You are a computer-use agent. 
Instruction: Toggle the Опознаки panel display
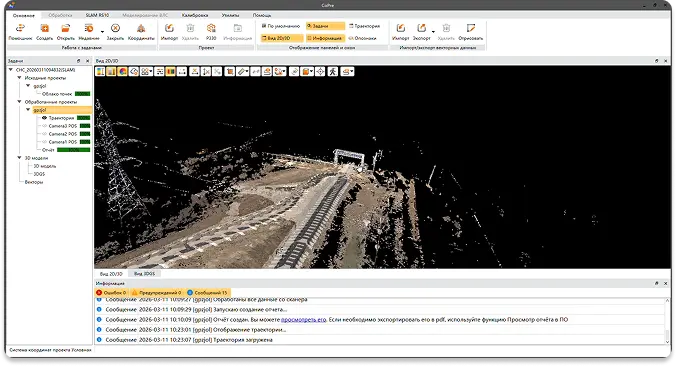click(363, 38)
